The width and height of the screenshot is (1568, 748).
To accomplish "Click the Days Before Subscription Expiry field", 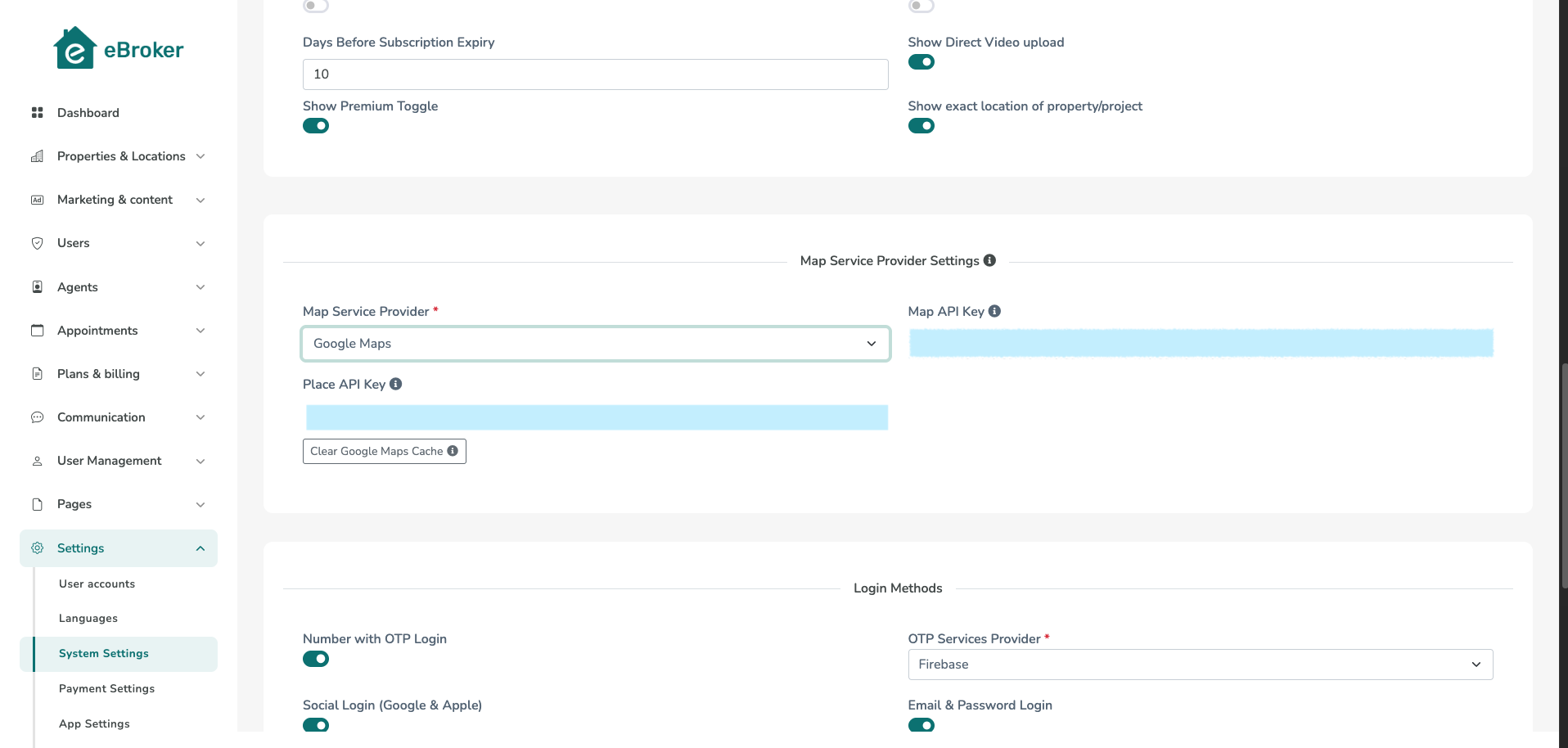I will click(596, 74).
